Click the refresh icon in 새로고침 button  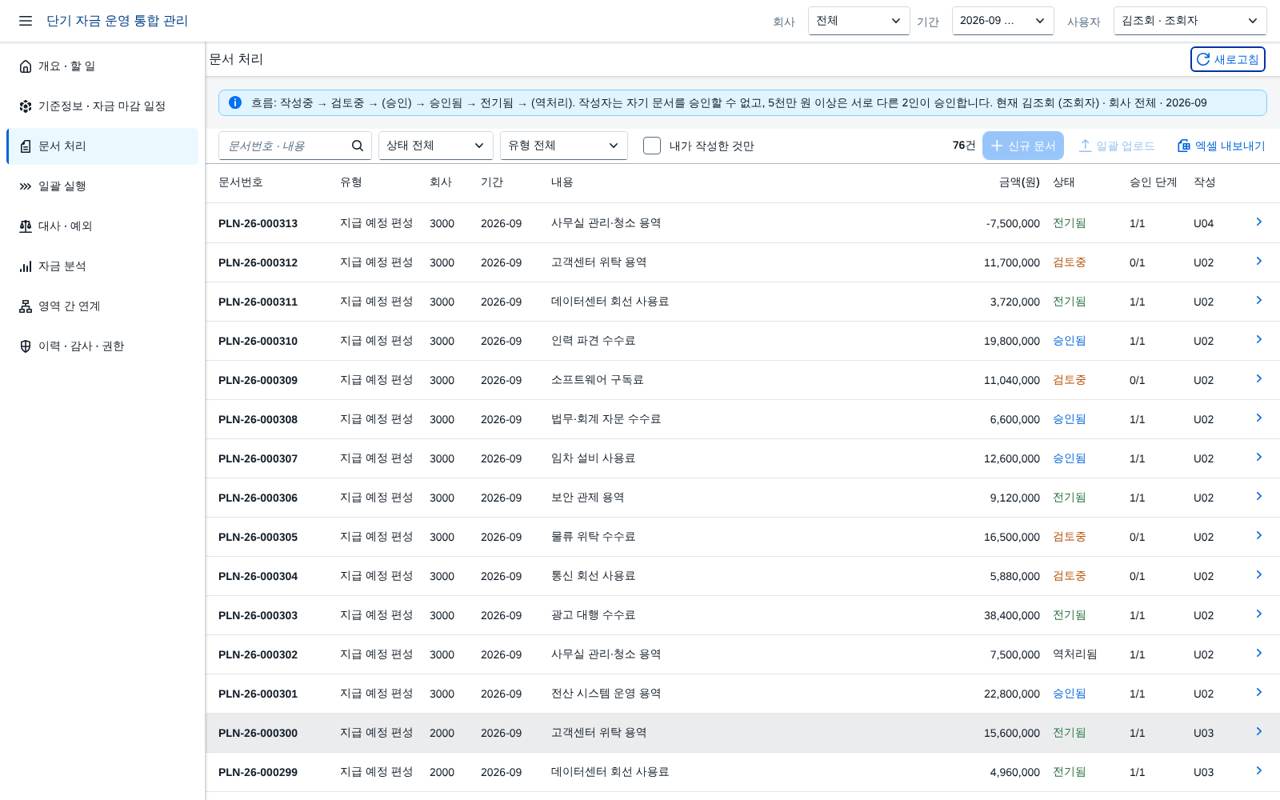click(1203, 60)
